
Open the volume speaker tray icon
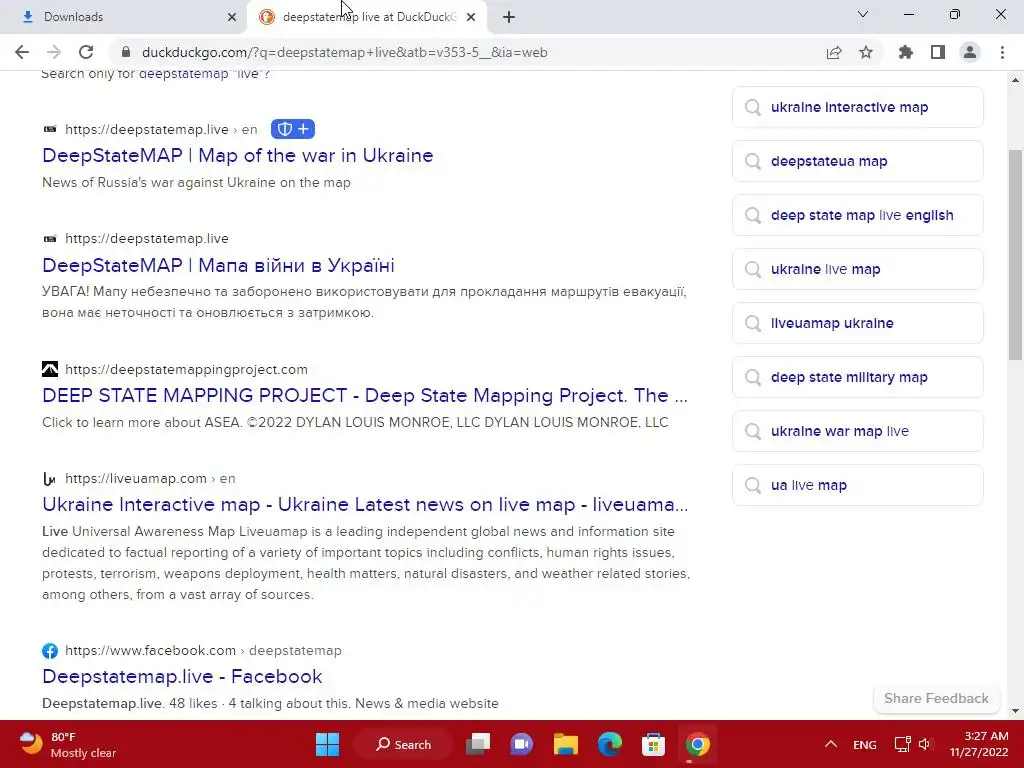click(925, 744)
